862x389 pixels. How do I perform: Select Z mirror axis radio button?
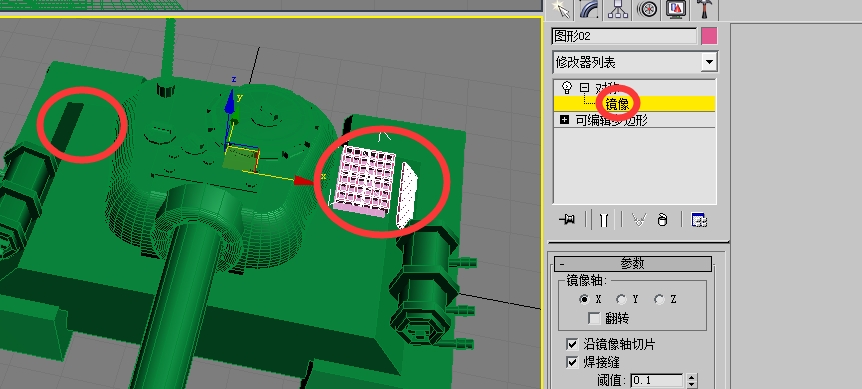[660, 299]
